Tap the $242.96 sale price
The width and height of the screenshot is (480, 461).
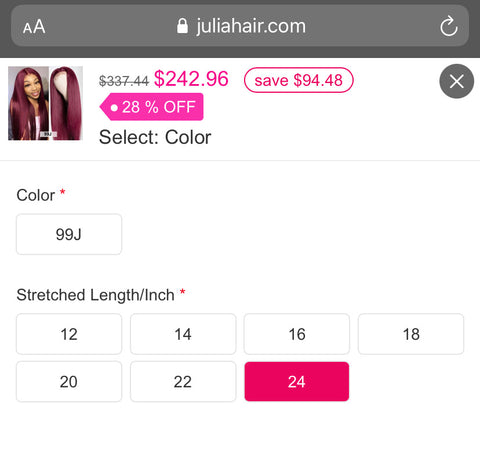(x=191, y=79)
